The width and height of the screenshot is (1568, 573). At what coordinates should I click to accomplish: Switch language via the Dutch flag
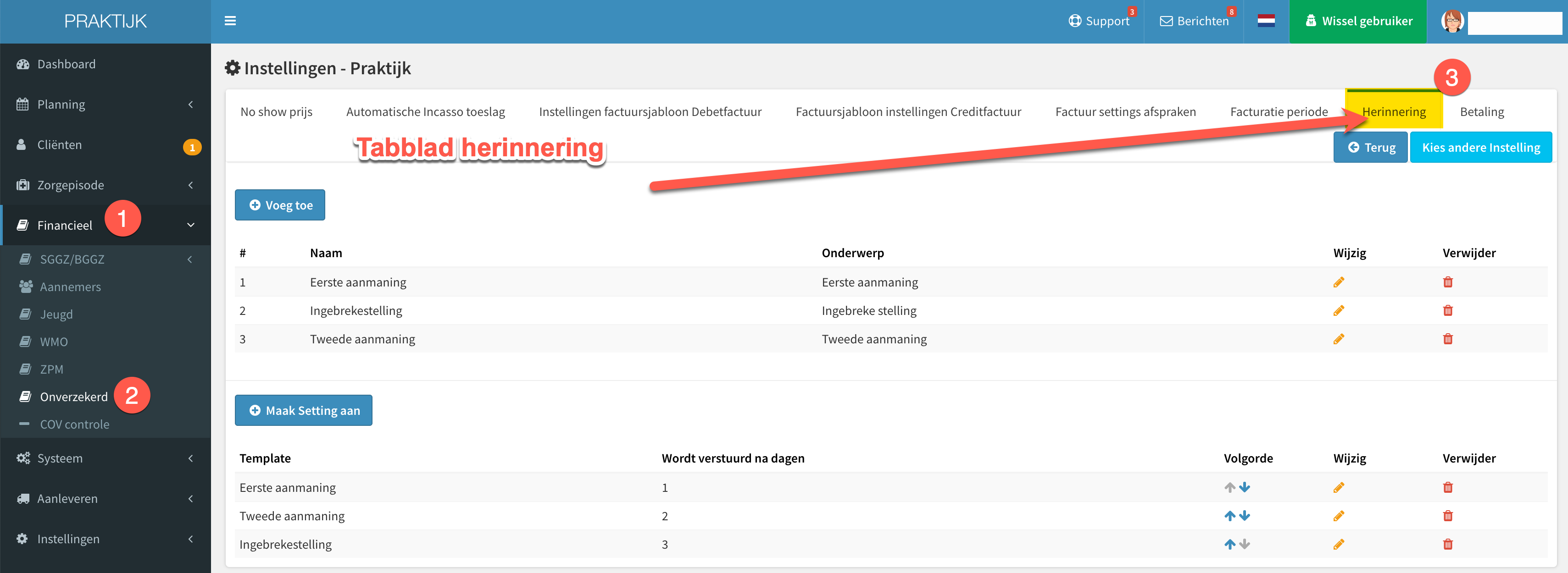point(1266,21)
